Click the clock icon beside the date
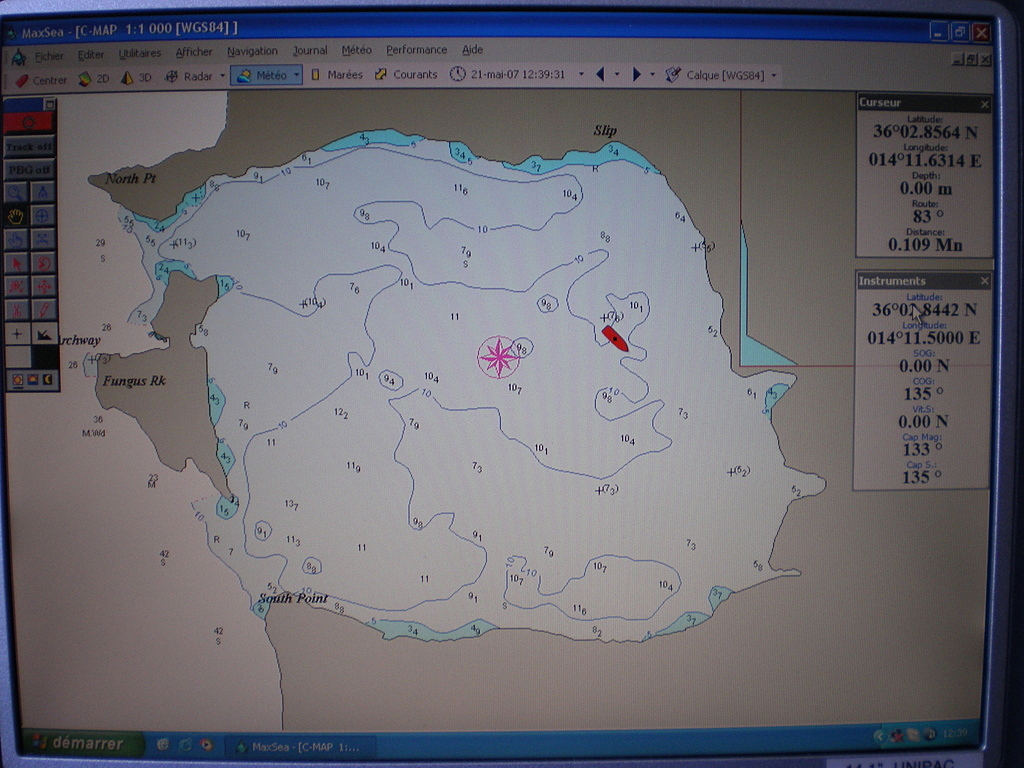Viewport: 1024px width, 768px height. (x=457, y=74)
